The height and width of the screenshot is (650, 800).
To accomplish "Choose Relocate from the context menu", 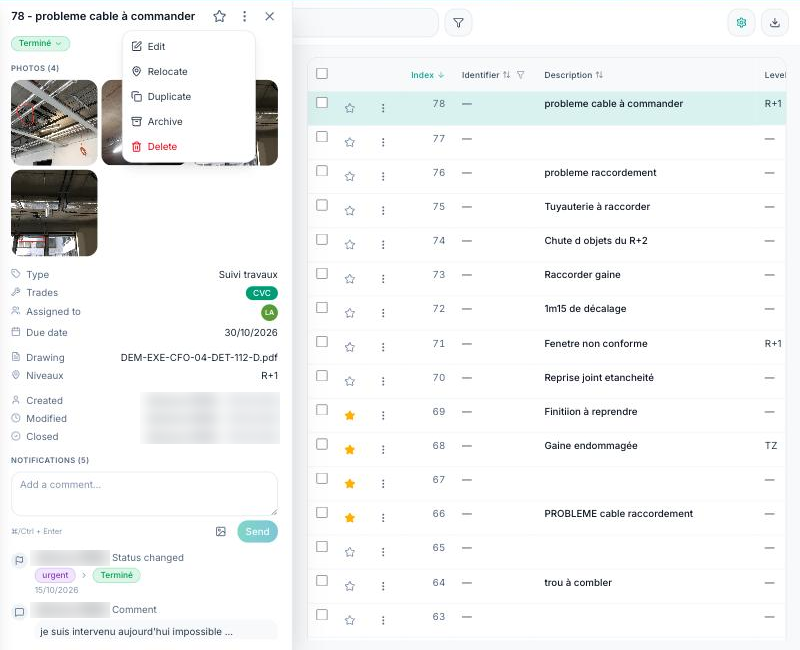I will (x=188, y=71).
